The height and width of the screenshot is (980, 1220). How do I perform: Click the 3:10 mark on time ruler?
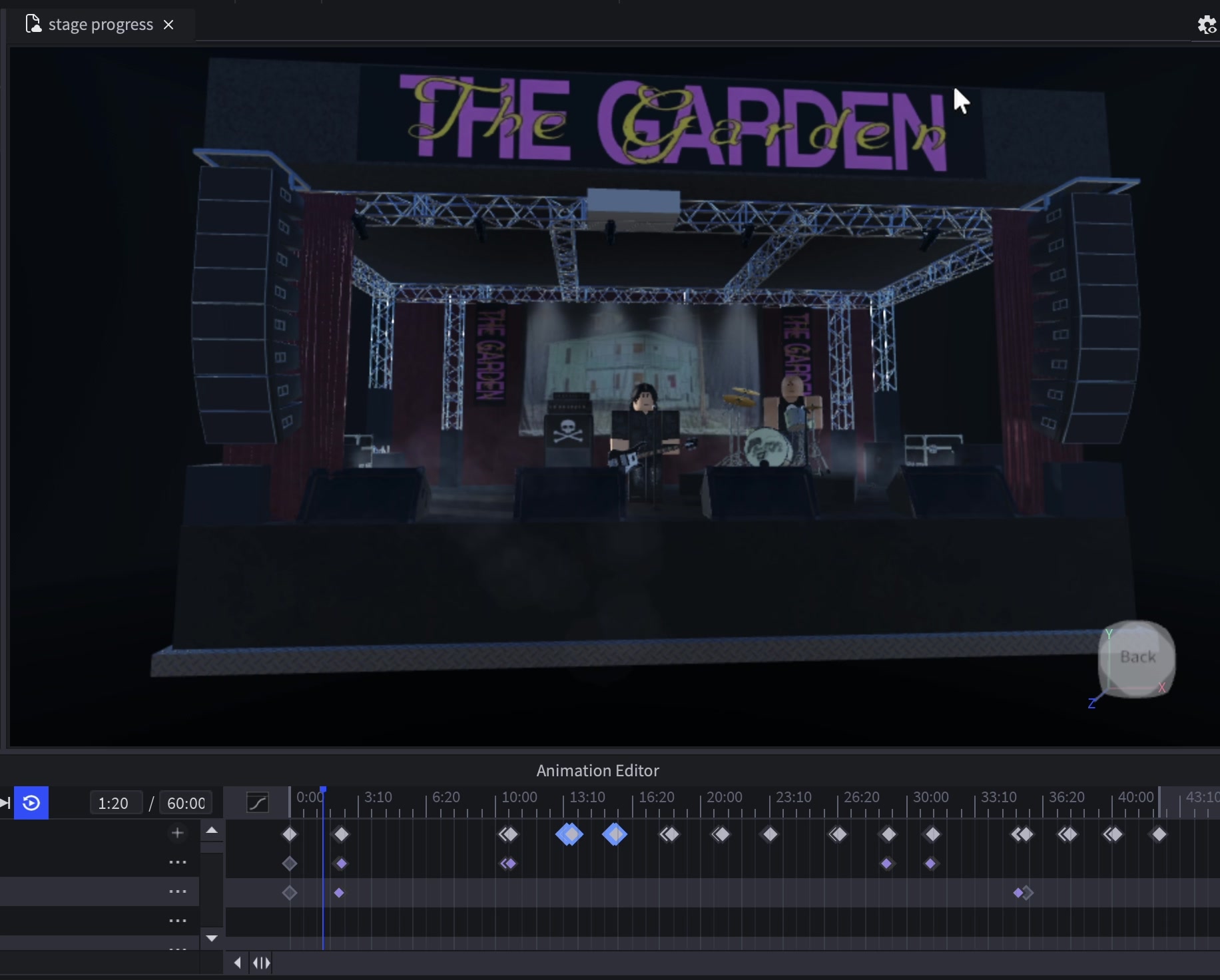[x=378, y=797]
